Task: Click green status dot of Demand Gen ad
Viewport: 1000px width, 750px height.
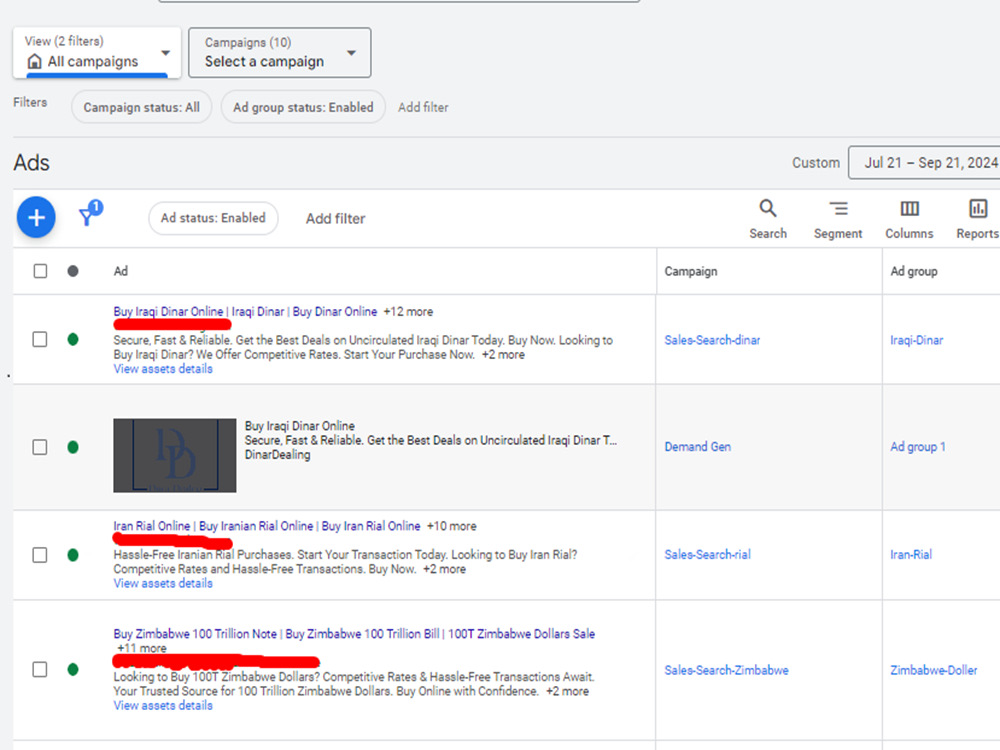Action: (x=73, y=447)
